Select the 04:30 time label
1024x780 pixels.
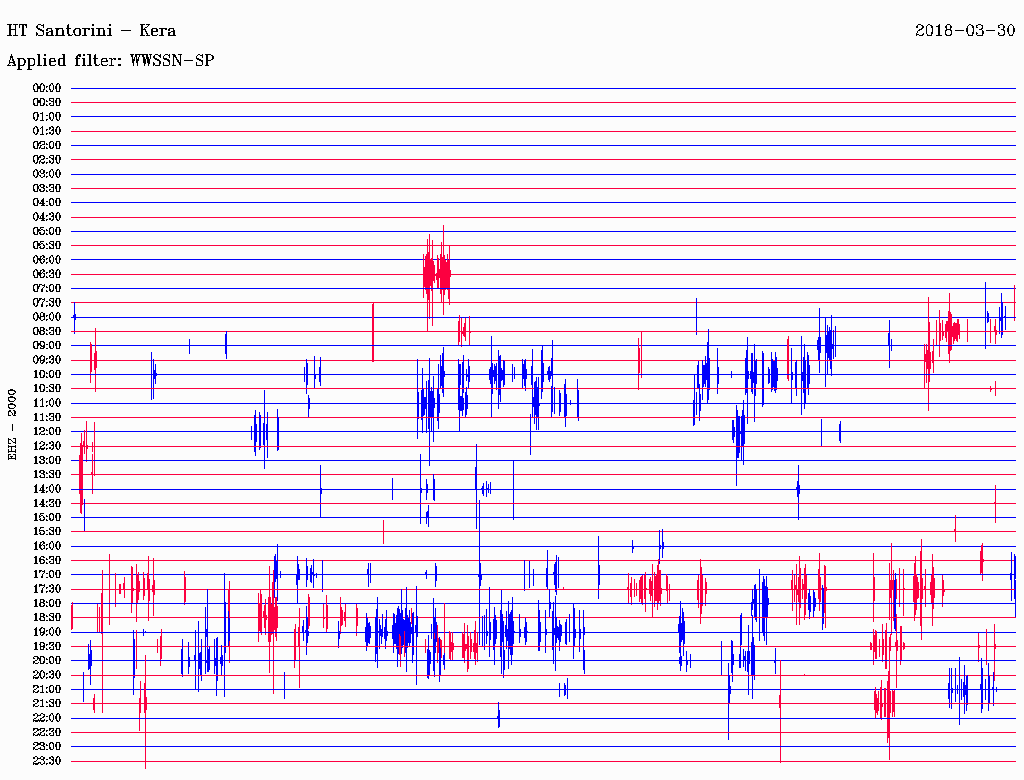[47, 217]
